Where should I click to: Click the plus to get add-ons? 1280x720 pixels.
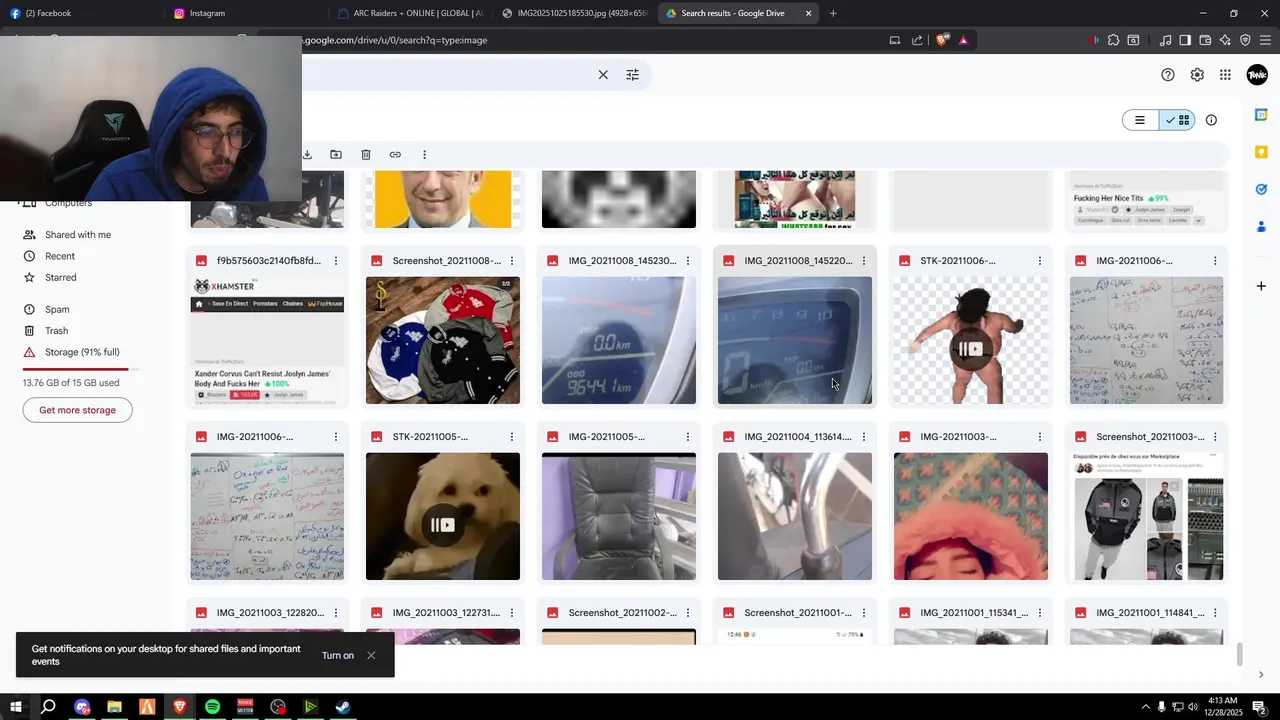1261,286
